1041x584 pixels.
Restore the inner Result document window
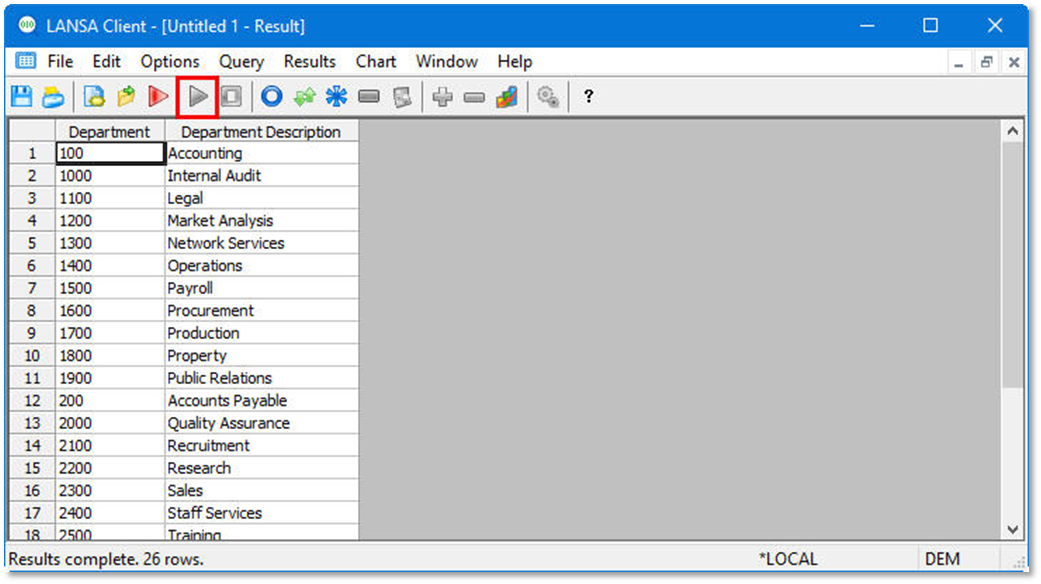[986, 62]
